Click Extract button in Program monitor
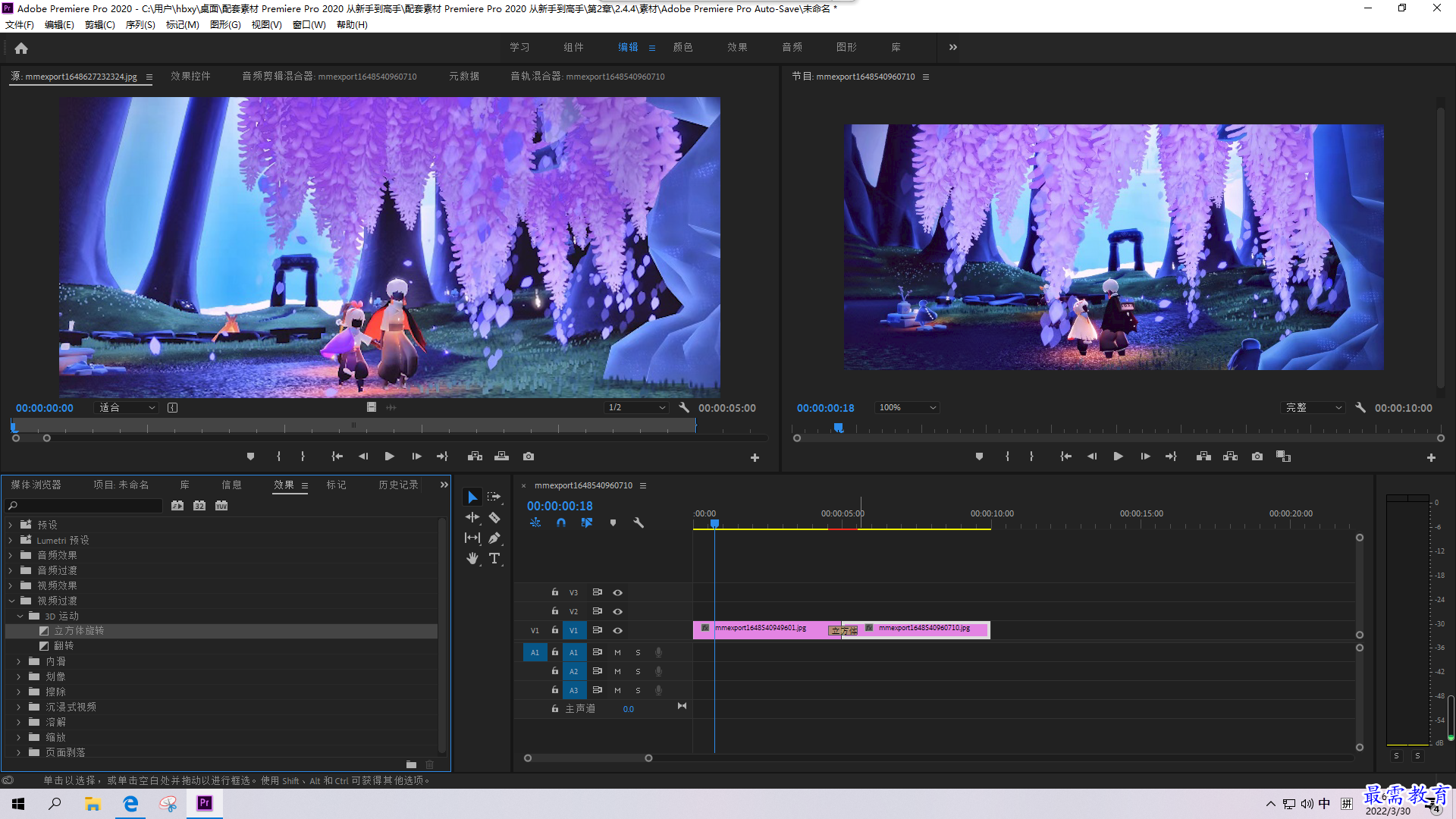The height and width of the screenshot is (819, 1456). coord(1230,457)
